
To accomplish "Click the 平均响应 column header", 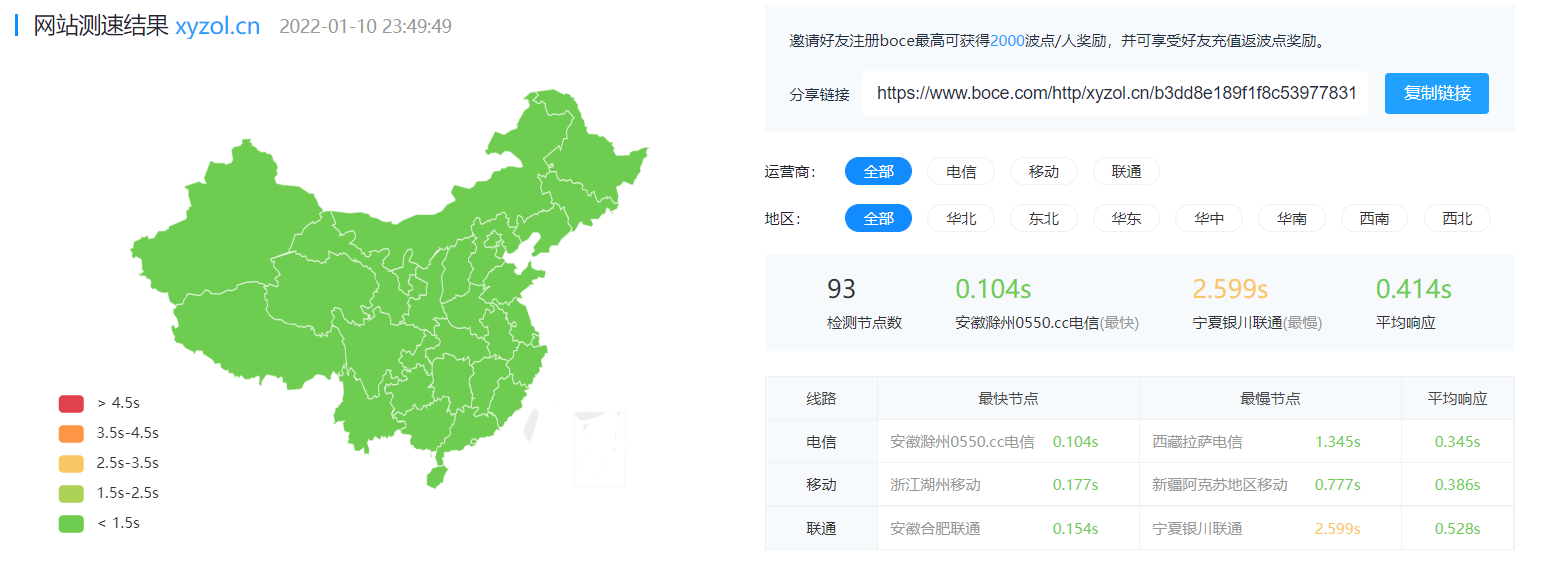I will click(x=1457, y=398).
